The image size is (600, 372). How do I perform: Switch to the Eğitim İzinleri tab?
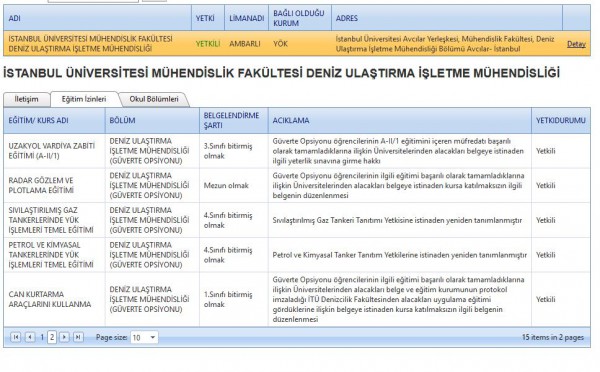(x=84, y=99)
